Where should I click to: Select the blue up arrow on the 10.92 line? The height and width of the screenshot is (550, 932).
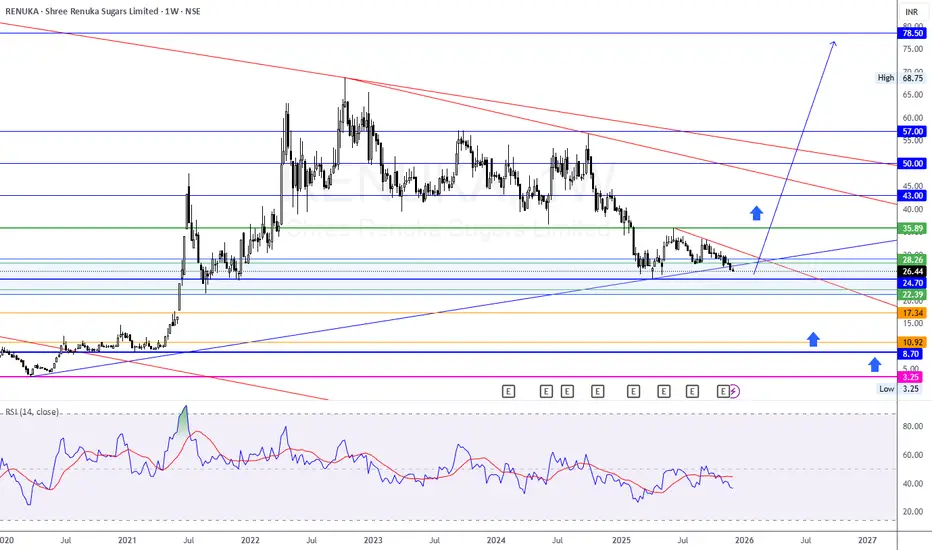click(813, 340)
